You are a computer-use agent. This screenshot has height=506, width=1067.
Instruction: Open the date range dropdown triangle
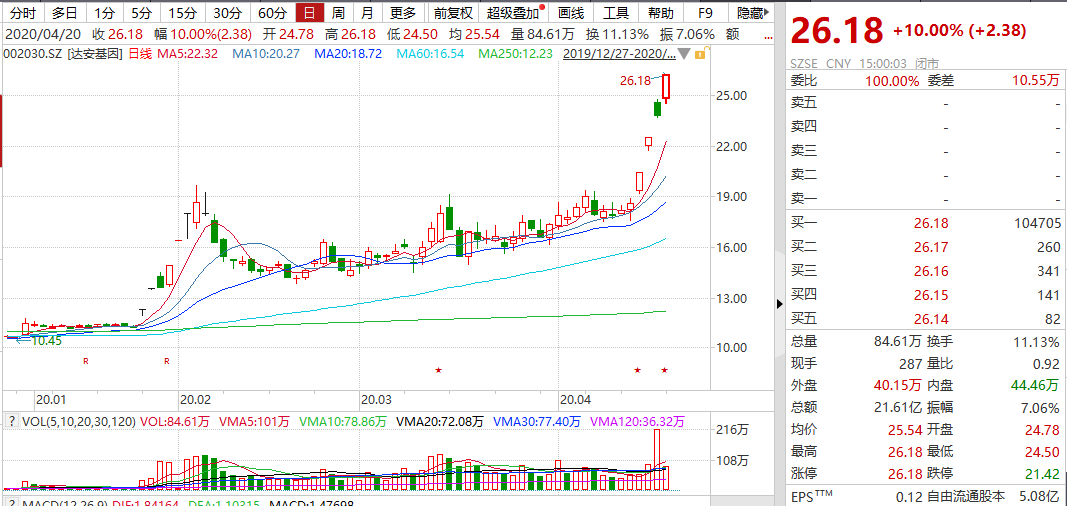click(683, 53)
